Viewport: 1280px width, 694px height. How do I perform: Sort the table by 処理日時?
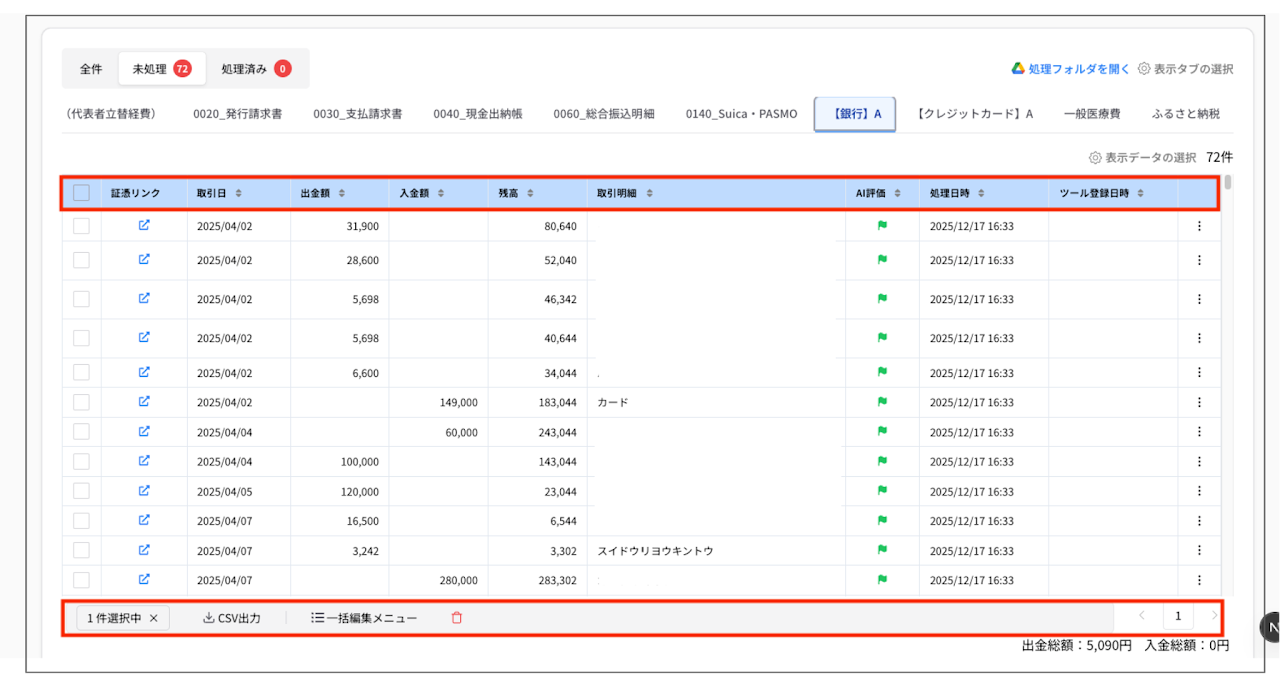click(981, 193)
